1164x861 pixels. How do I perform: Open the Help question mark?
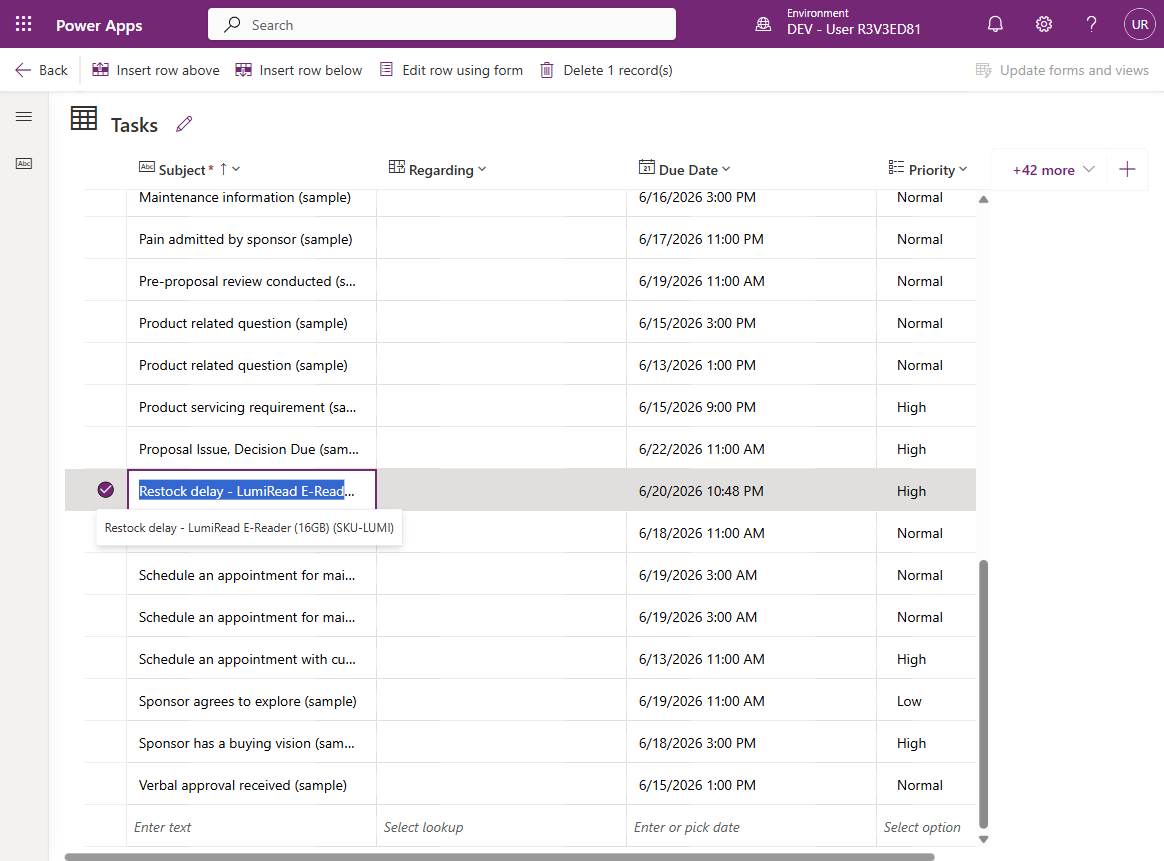pyautogui.click(x=1091, y=24)
